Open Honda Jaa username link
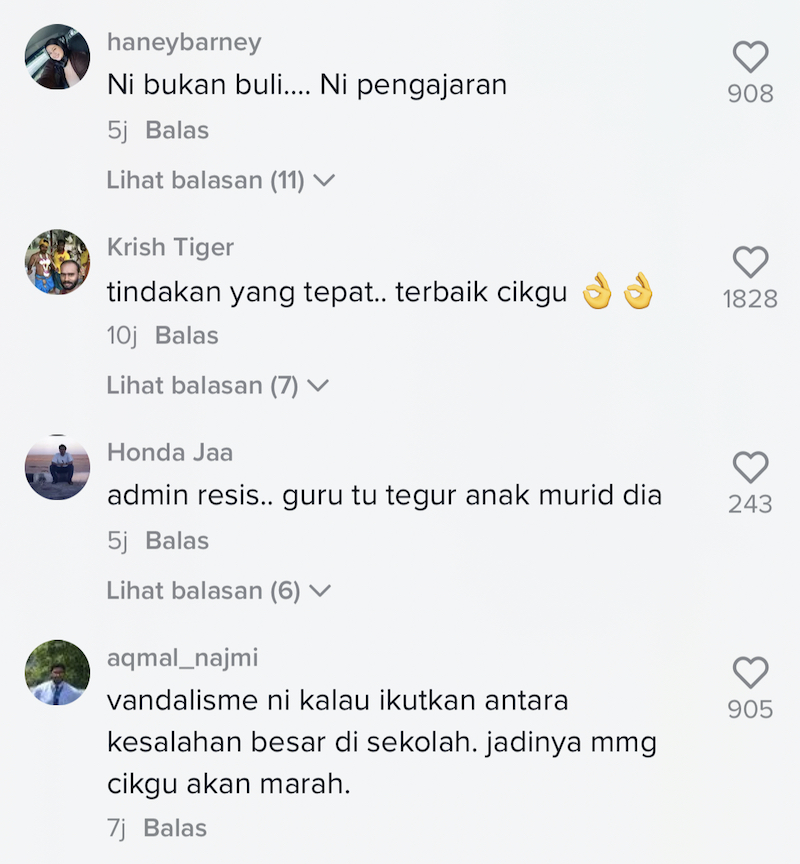 170,452
